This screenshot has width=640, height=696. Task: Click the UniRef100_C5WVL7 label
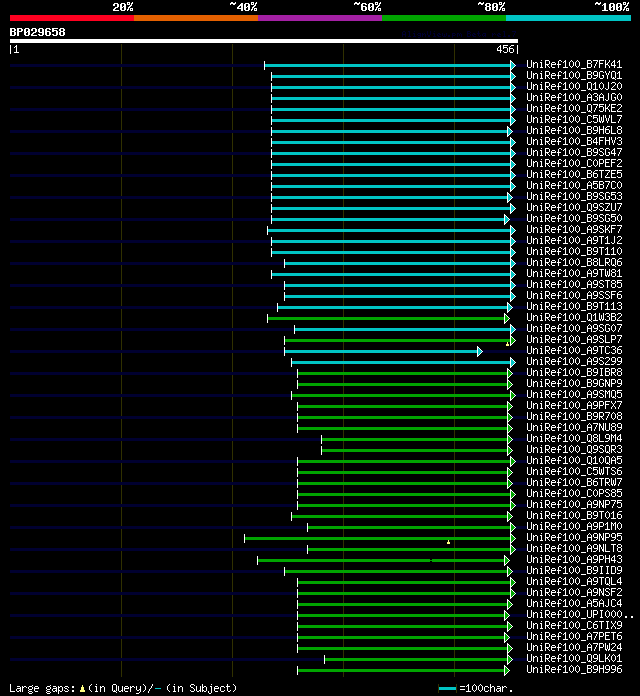click(x=574, y=119)
